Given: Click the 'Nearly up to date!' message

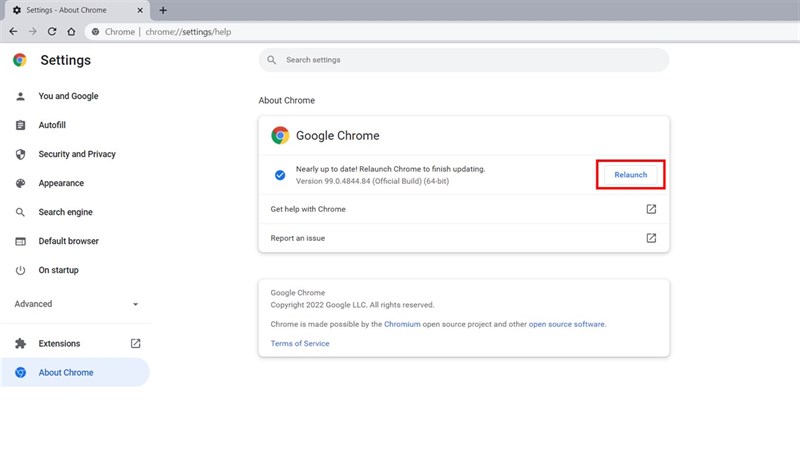Looking at the screenshot, I should pos(390,169).
